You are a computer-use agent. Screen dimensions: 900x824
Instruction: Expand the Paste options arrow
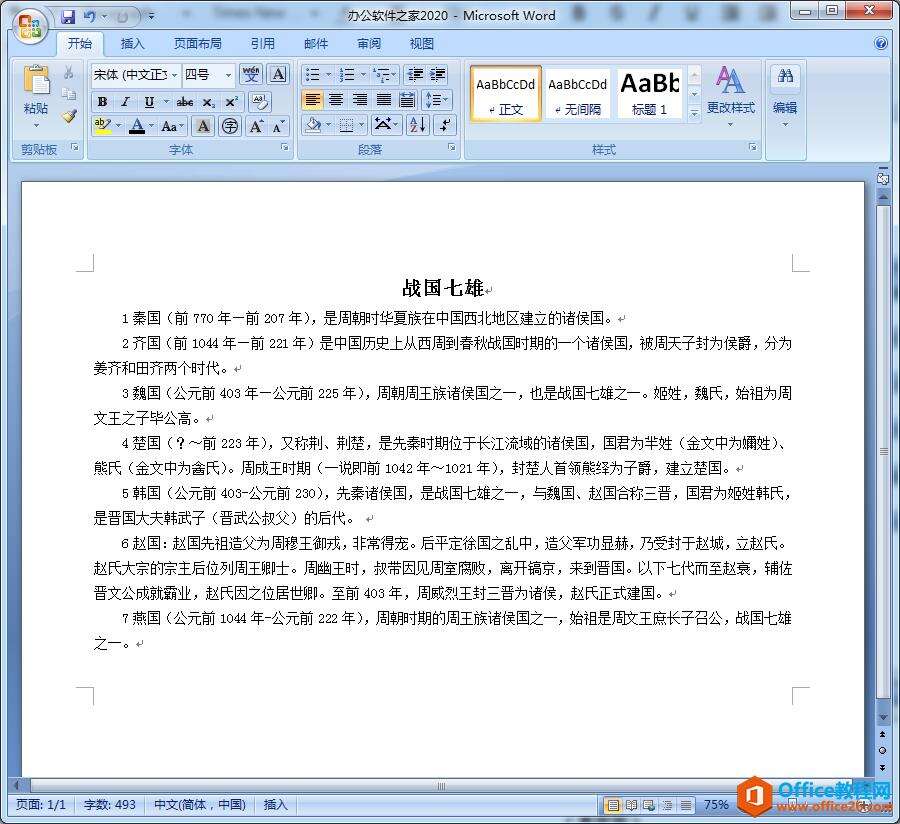coord(36,125)
